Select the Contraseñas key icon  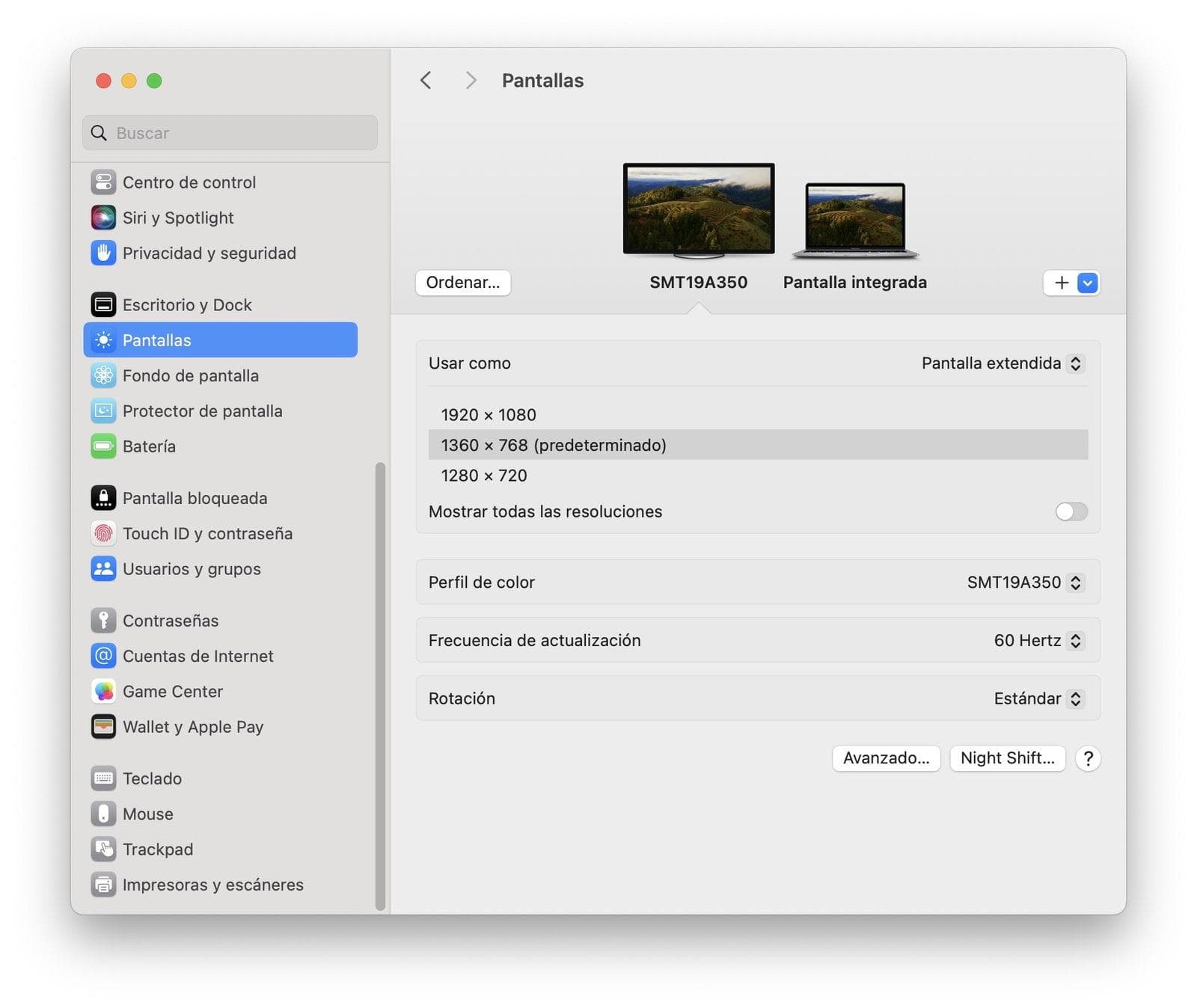(x=103, y=621)
